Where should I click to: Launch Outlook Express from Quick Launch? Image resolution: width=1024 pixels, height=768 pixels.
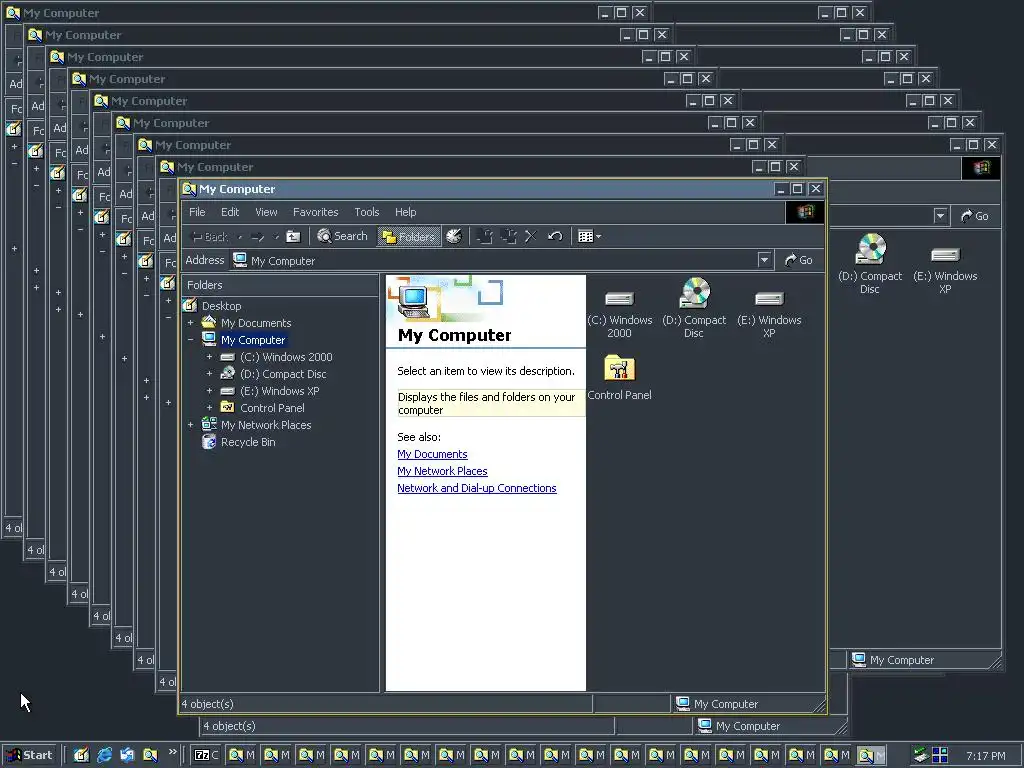(x=127, y=755)
